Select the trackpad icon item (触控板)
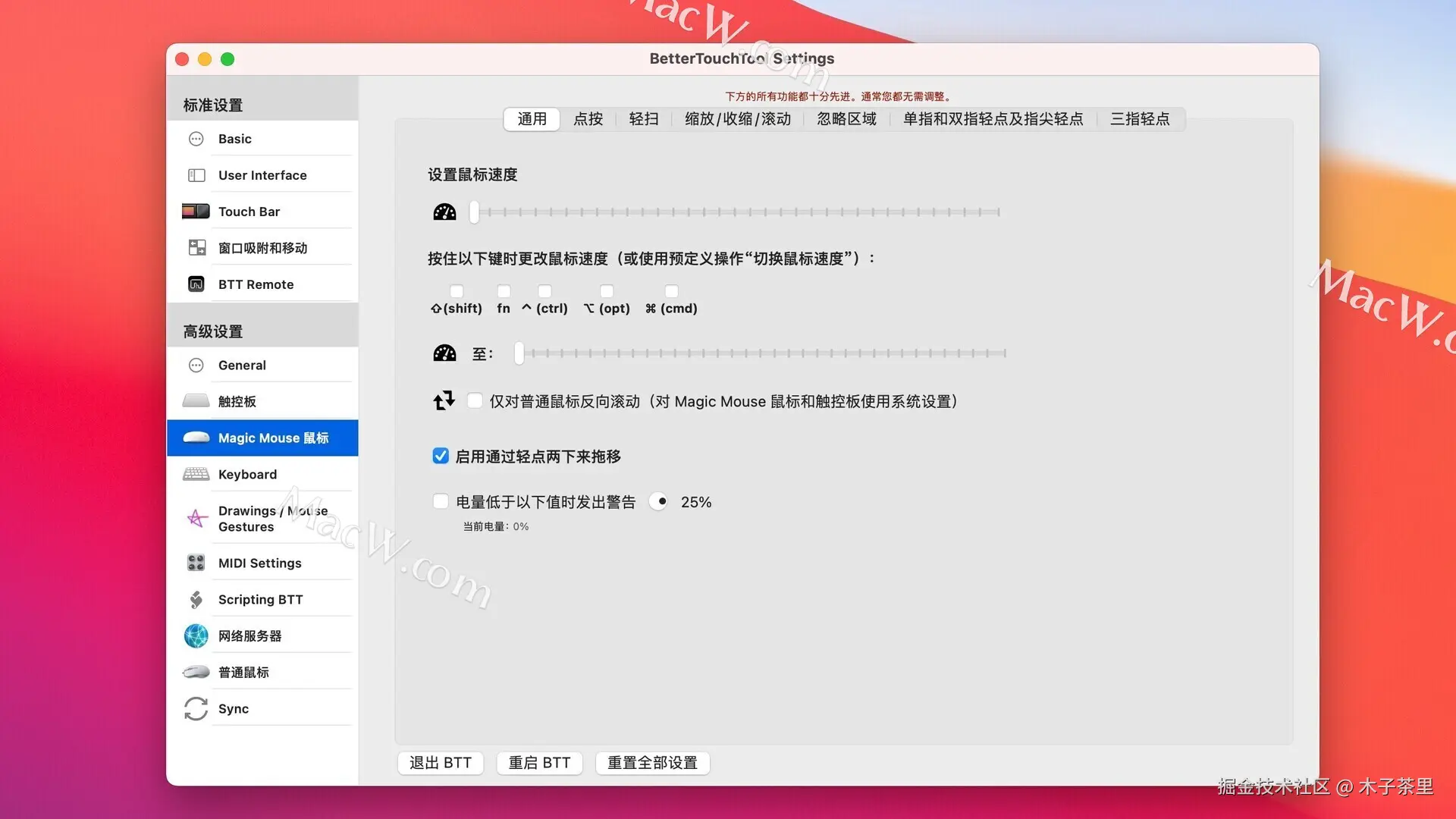1456x819 pixels. point(196,401)
